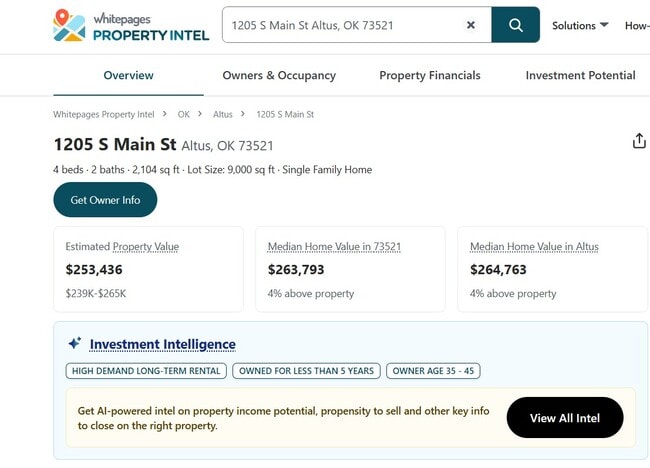Go to Investment Potential tab
The width and height of the screenshot is (650, 468).
point(580,75)
